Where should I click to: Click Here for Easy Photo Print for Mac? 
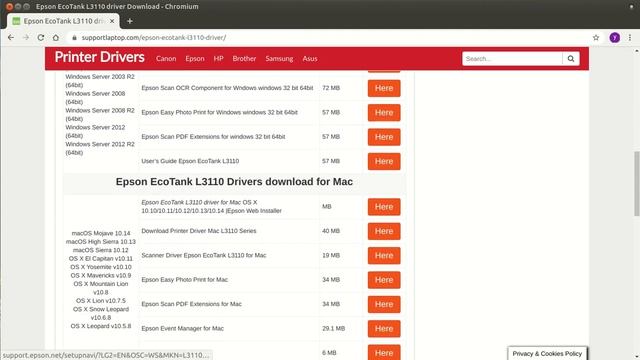pyautogui.click(x=384, y=280)
